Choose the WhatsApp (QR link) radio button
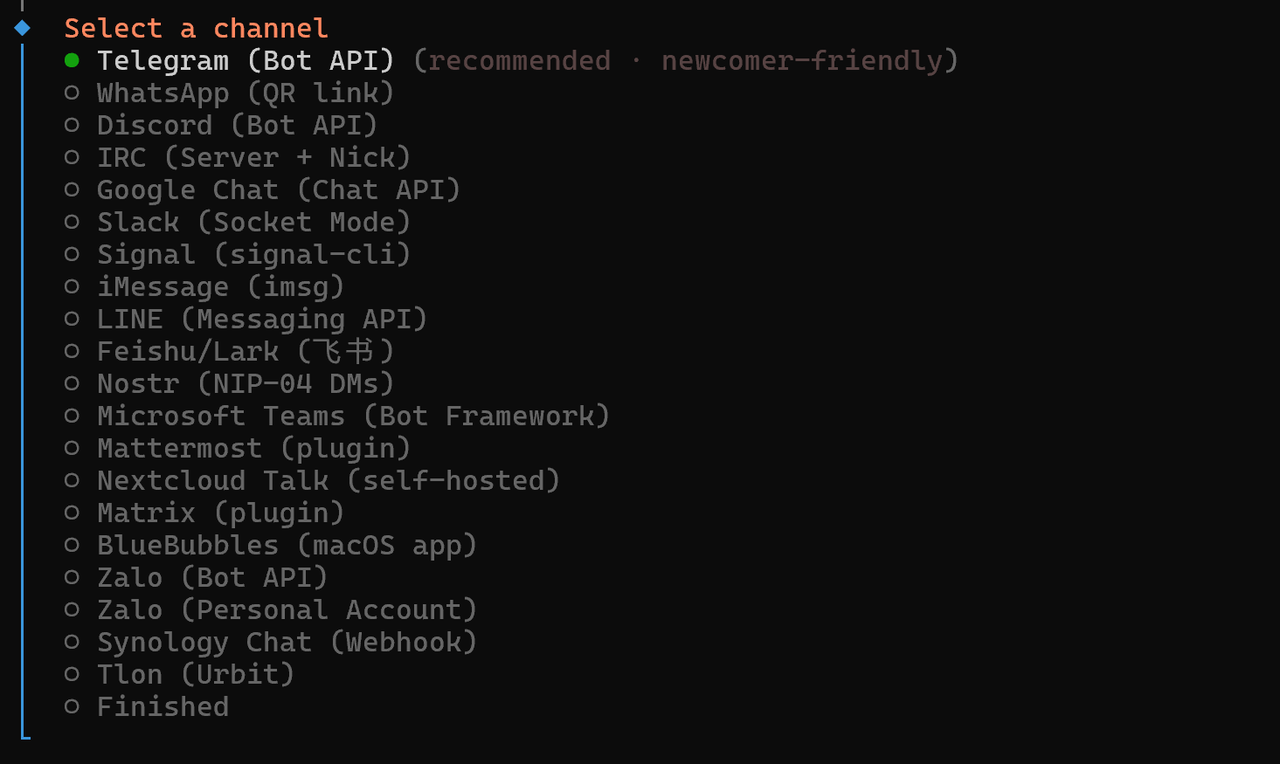This screenshot has width=1280, height=764. click(x=72, y=93)
